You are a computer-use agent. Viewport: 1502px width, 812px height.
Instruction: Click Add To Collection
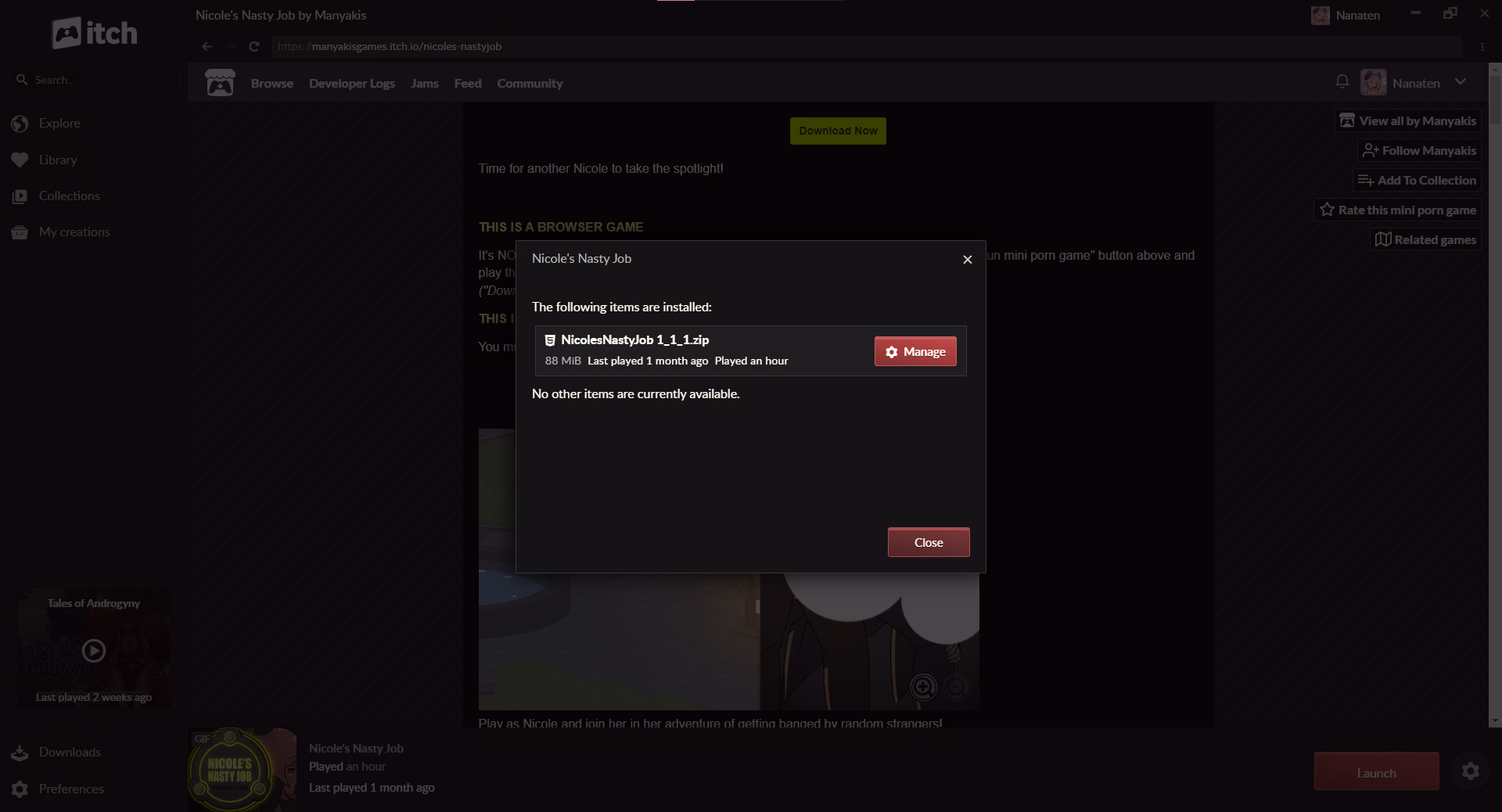tap(1417, 180)
